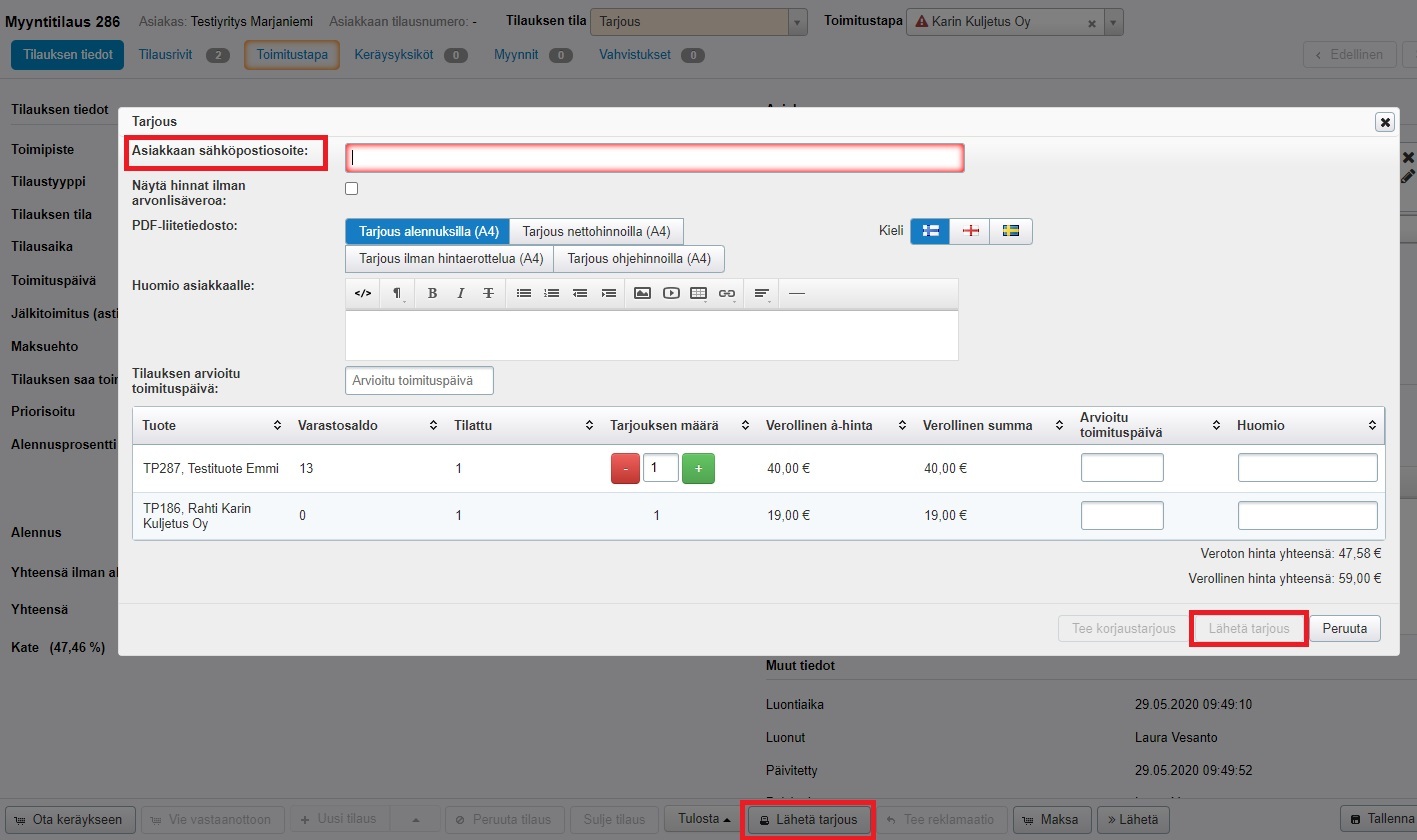The image size is (1417, 840).
Task: Insert an image into the customer note
Action: (642, 293)
